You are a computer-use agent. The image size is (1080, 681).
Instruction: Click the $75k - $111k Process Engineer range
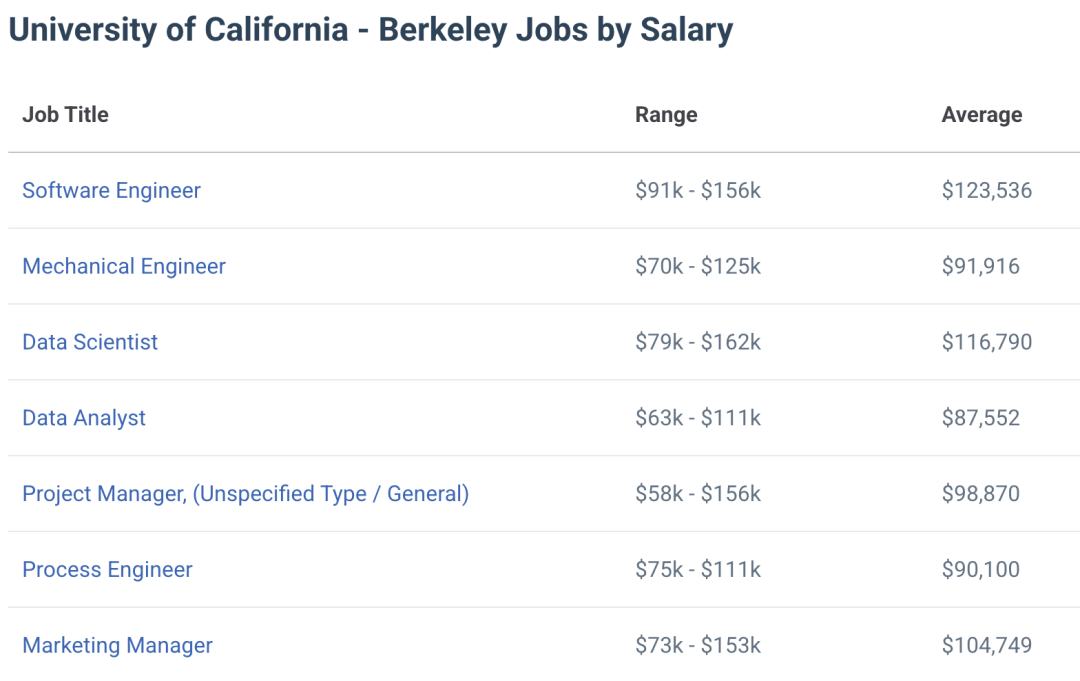(x=698, y=570)
